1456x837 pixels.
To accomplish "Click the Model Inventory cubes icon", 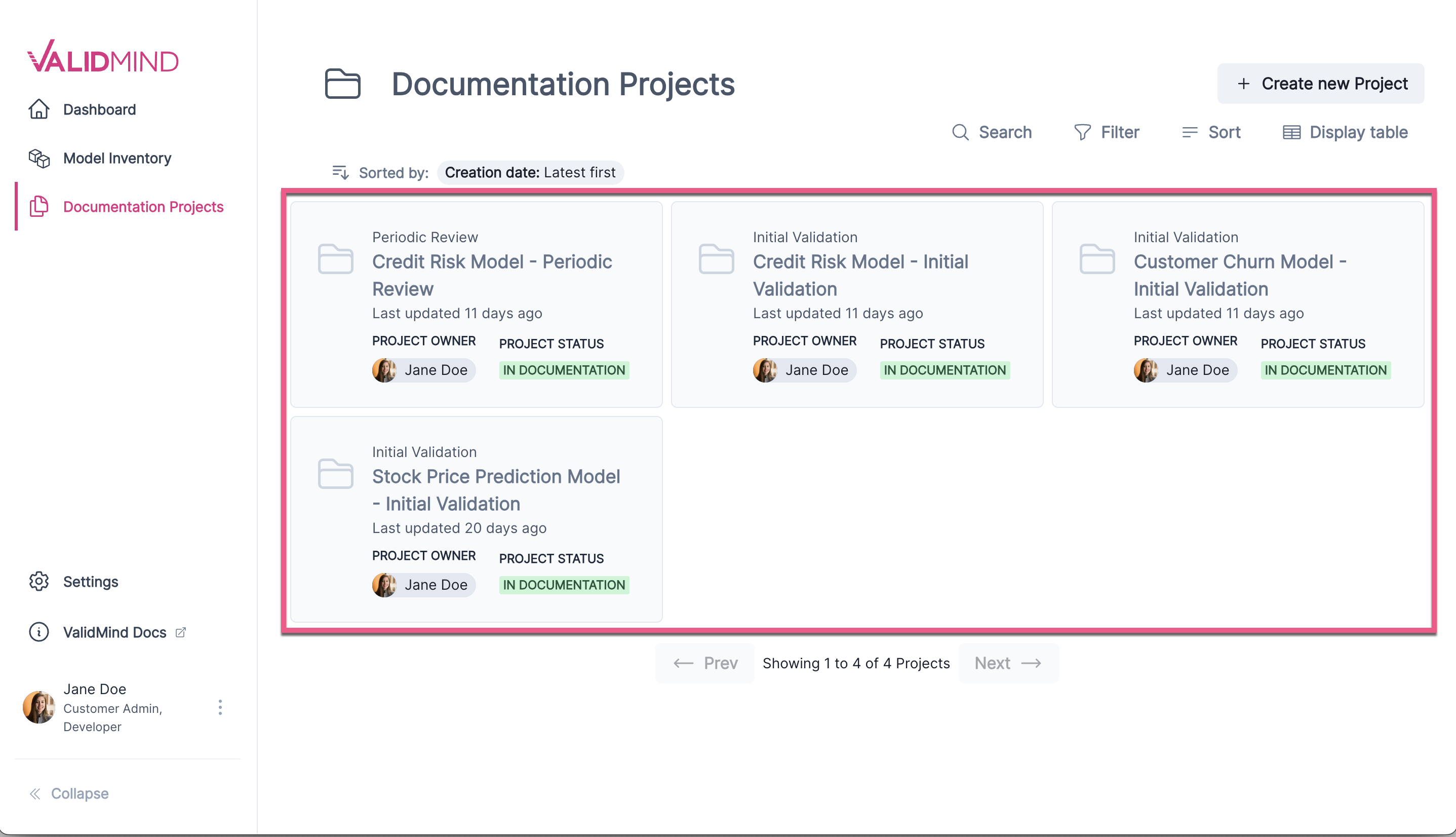I will pyautogui.click(x=39, y=158).
